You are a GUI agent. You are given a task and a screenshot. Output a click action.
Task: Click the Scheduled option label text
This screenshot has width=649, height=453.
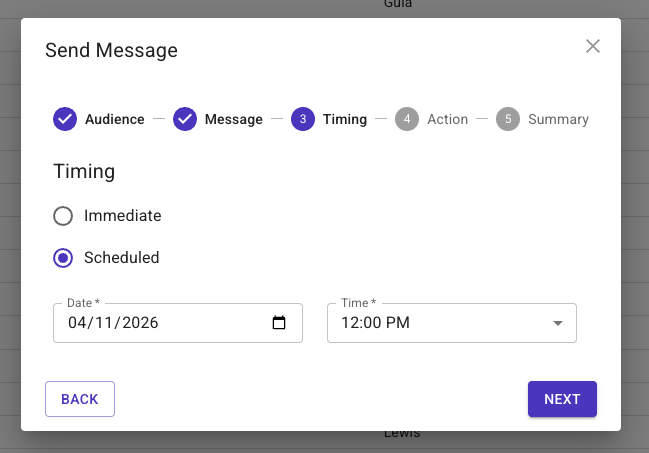tap(121, 258)
